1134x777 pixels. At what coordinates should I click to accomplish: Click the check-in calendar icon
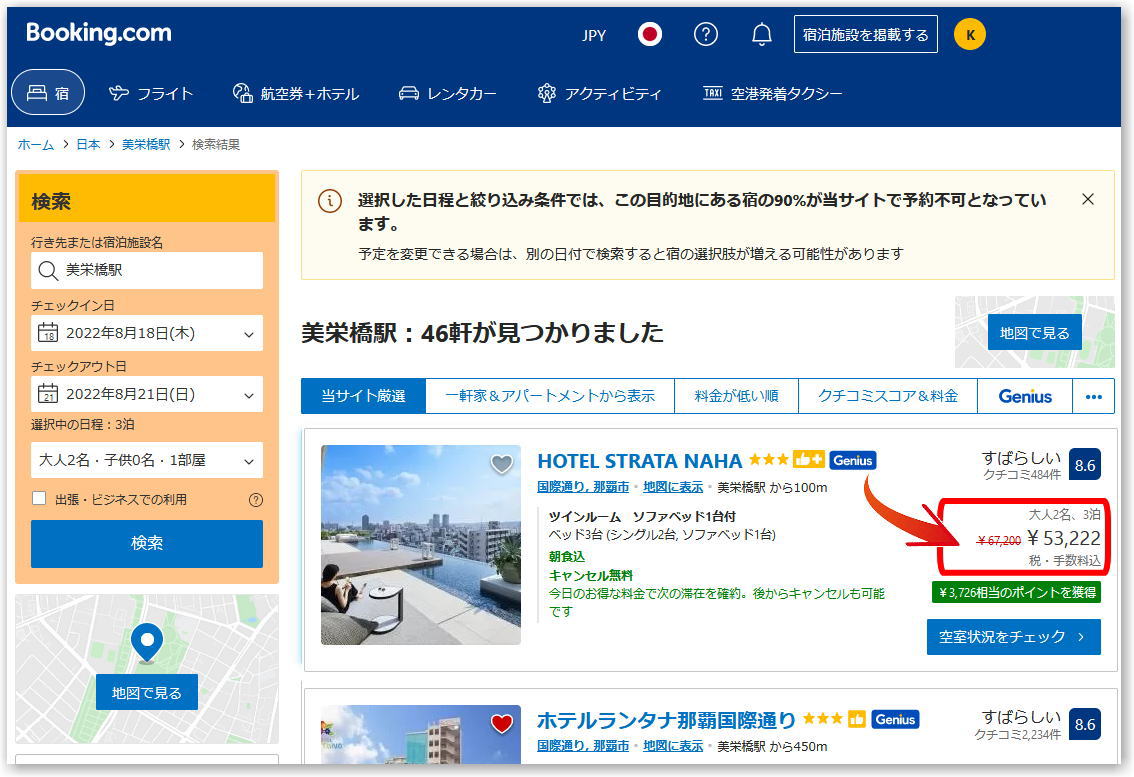(48, 333)
